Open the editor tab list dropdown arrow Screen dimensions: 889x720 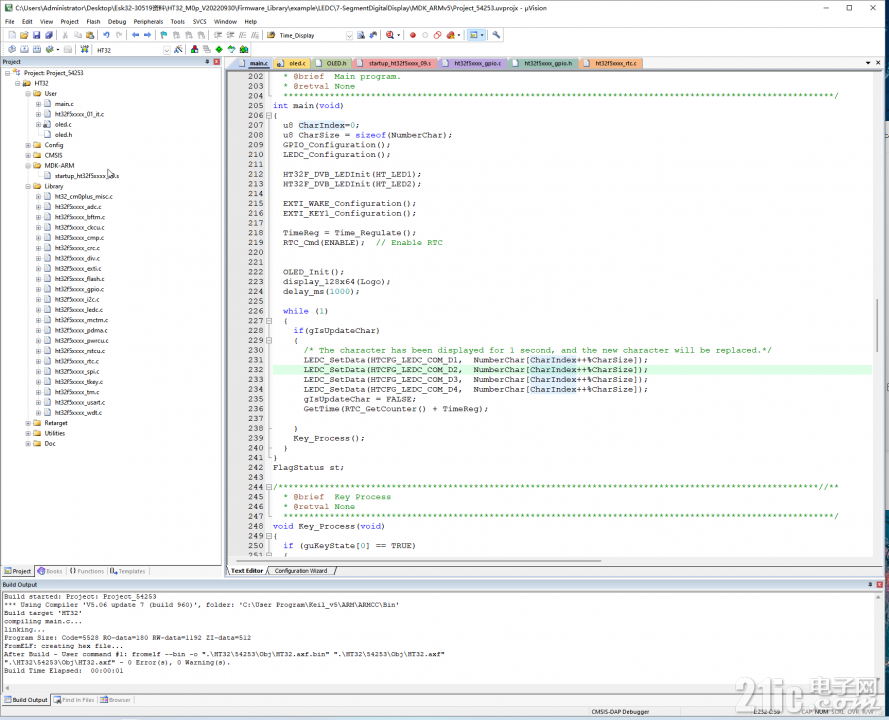[x=868, y=63]
